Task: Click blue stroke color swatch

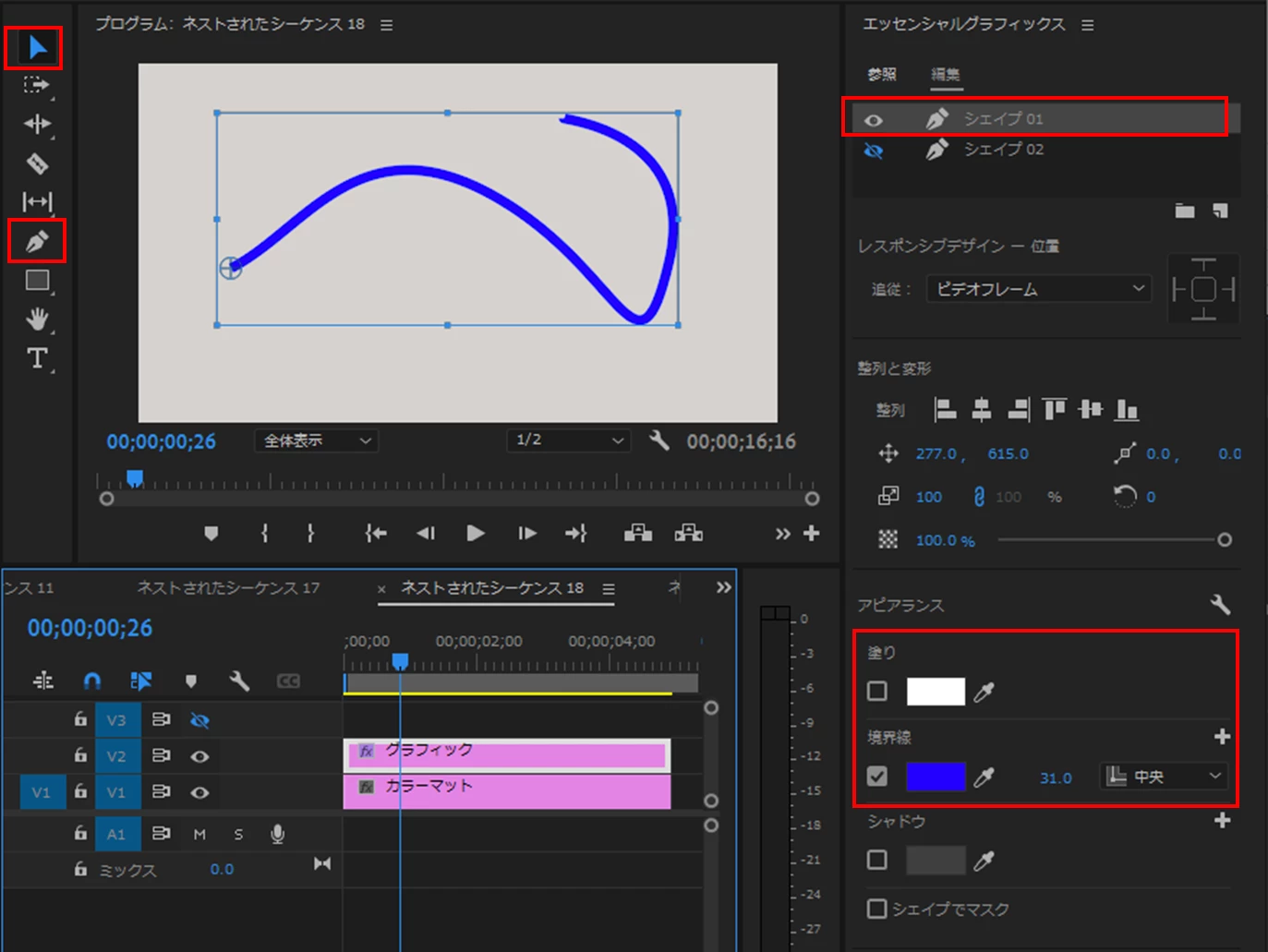Action: [x=936, y=777]
